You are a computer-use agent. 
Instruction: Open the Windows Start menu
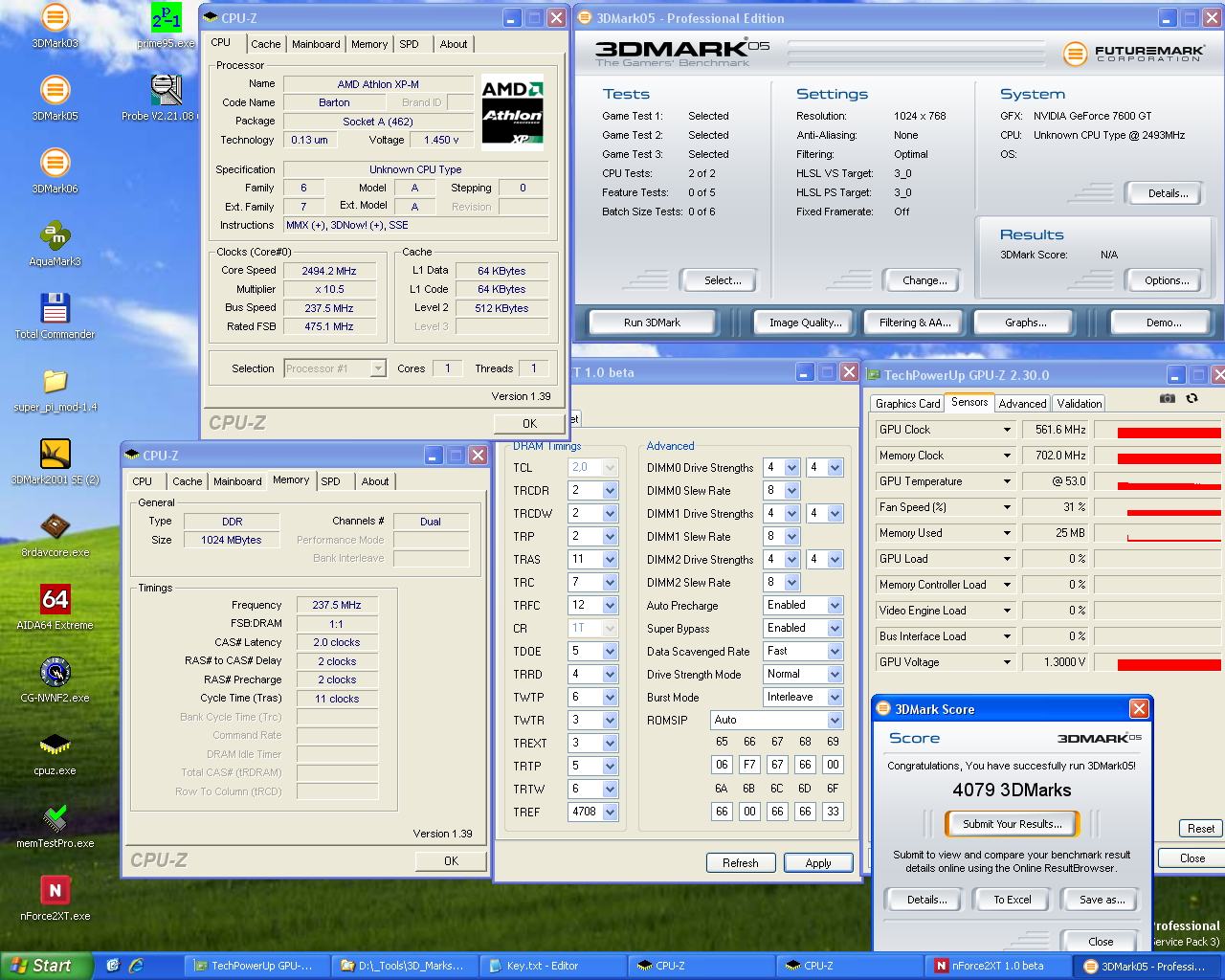click(47, 966)
